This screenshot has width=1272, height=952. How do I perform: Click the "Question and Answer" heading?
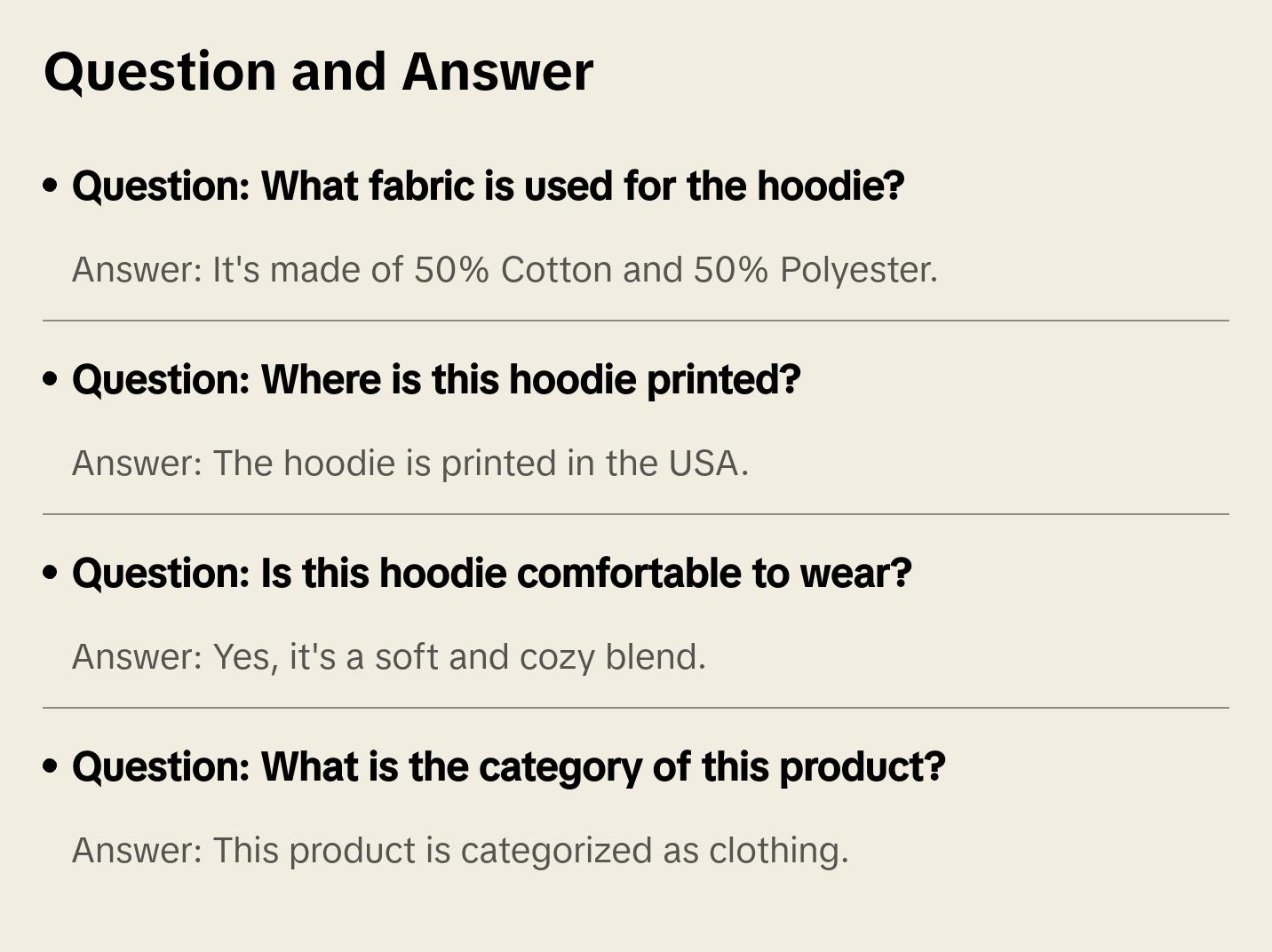point(318,72)
